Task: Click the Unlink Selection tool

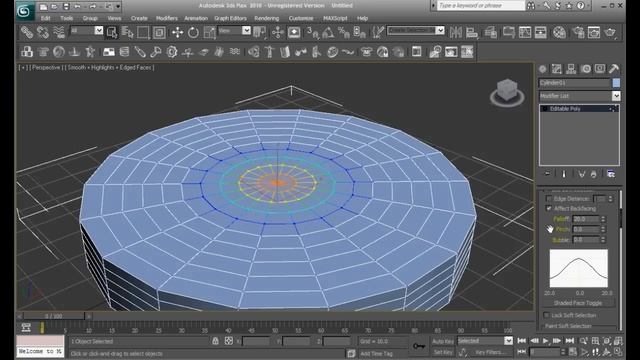Action: (x=43, y=32)
